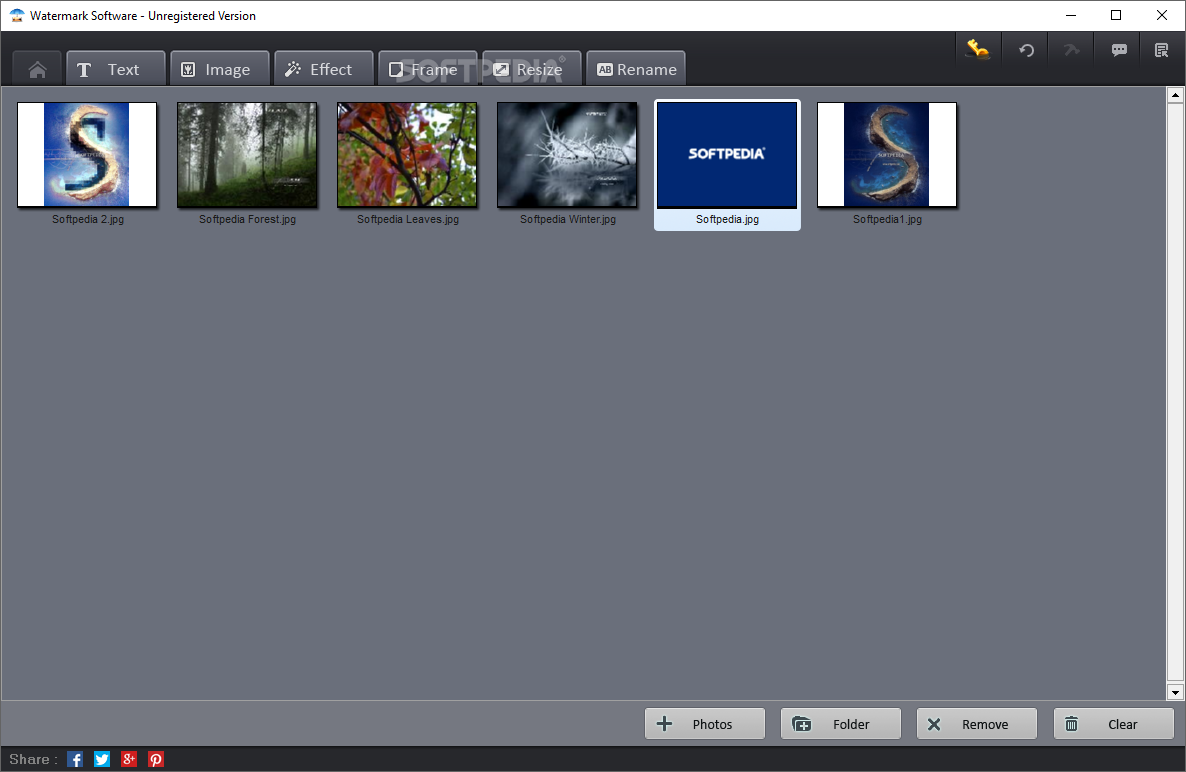Open the notes/log icon at top right
This screenshot has height=772, width=1186.
[x=1162, y=50]
